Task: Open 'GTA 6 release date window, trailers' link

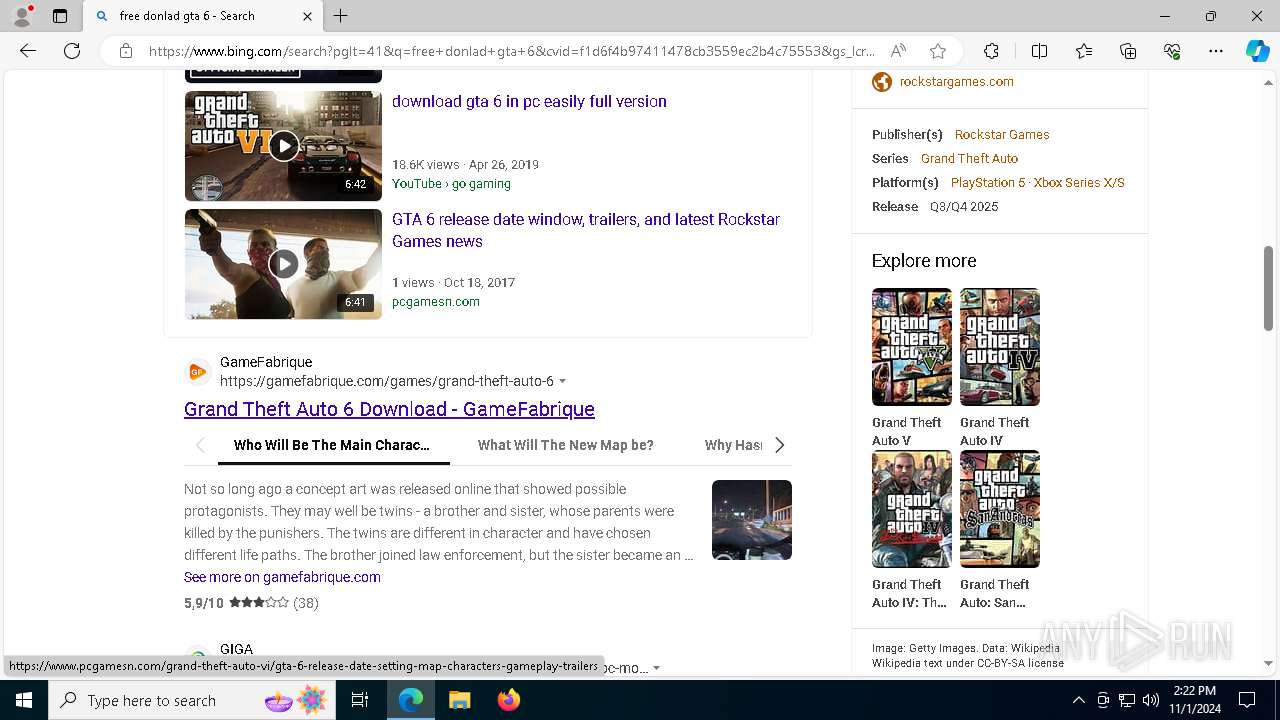Action: tap(586, 230)
